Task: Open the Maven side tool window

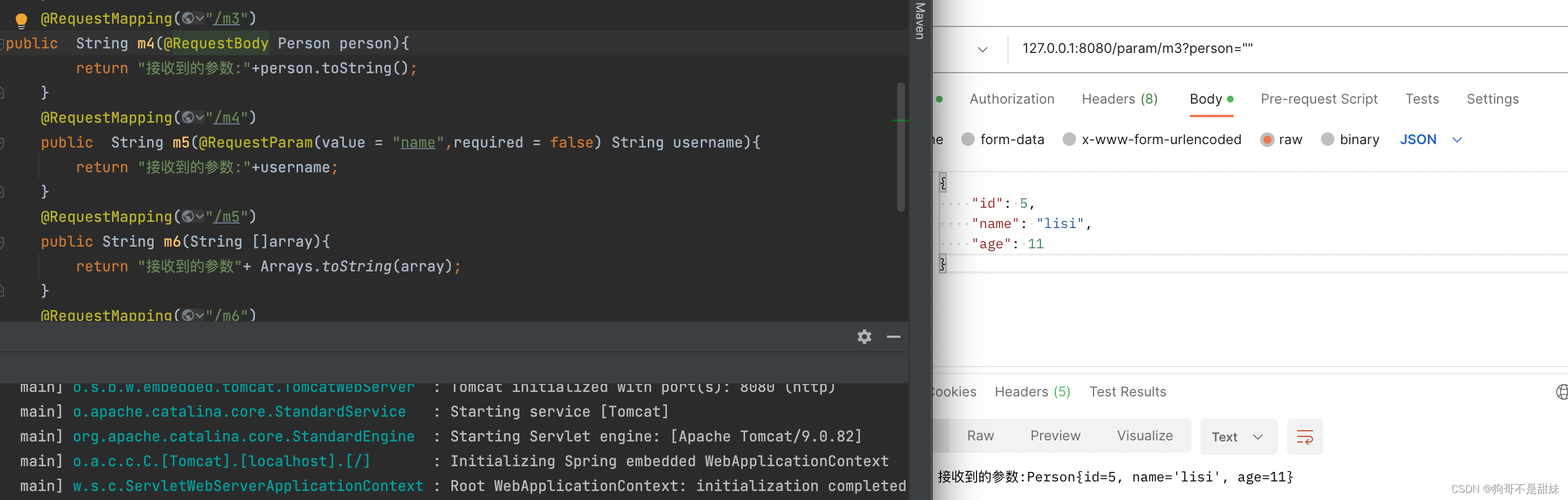Action: click(x=920, y=21)
